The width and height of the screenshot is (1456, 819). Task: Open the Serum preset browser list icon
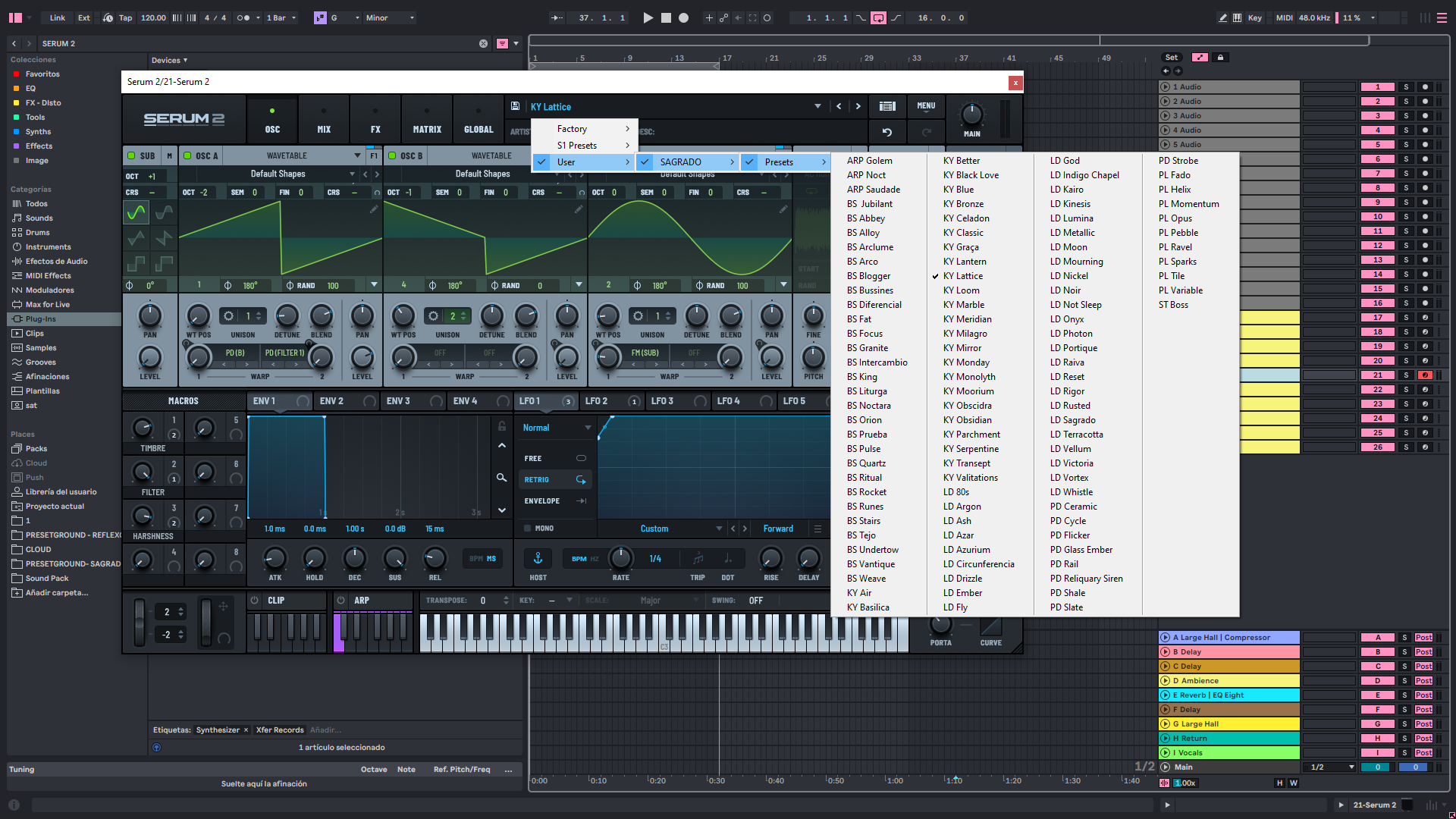coord(887,107)
